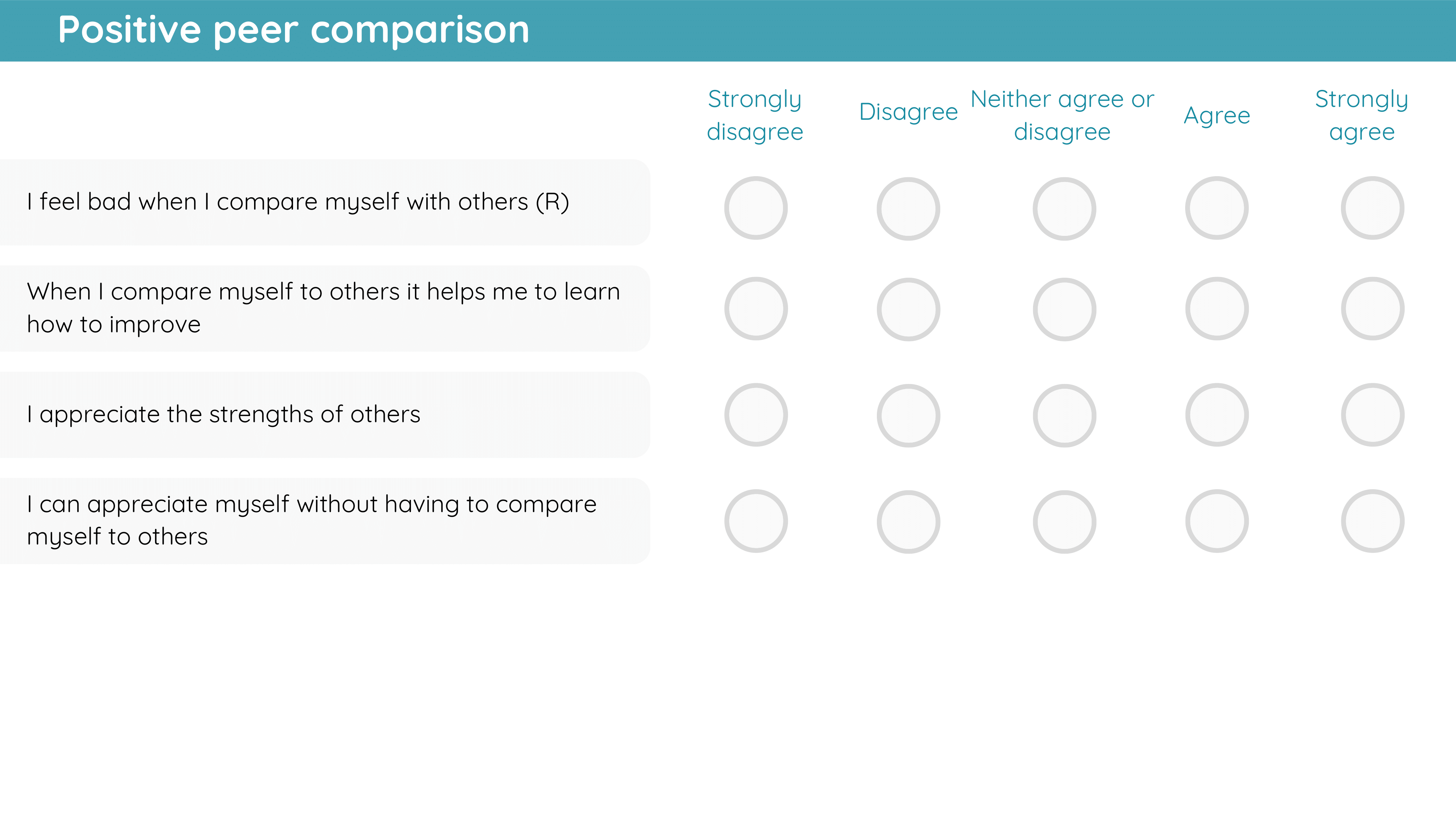The height and width of the screenshot is (819, 1456).
Task: Mark Strongly agree for 'how to improve' statement
Action: pyautogui.click(x=1372, y=309)
